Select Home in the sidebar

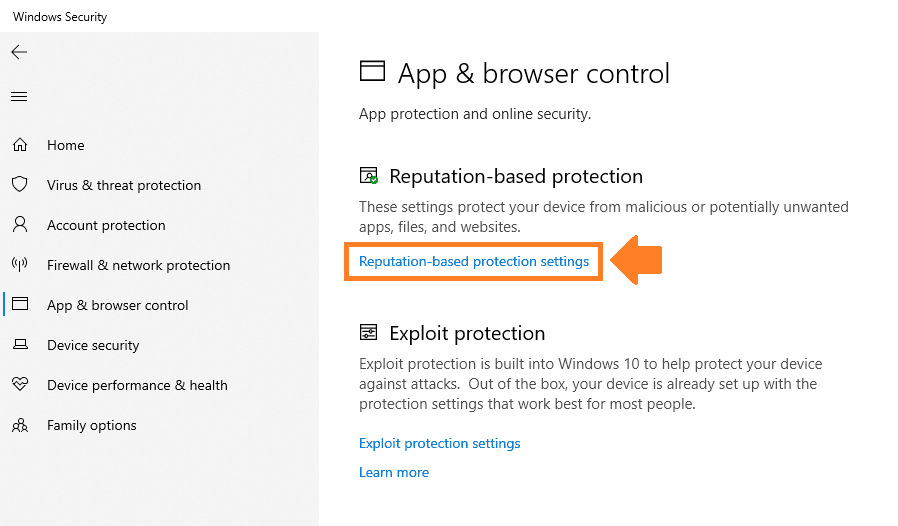click(66, 146)
